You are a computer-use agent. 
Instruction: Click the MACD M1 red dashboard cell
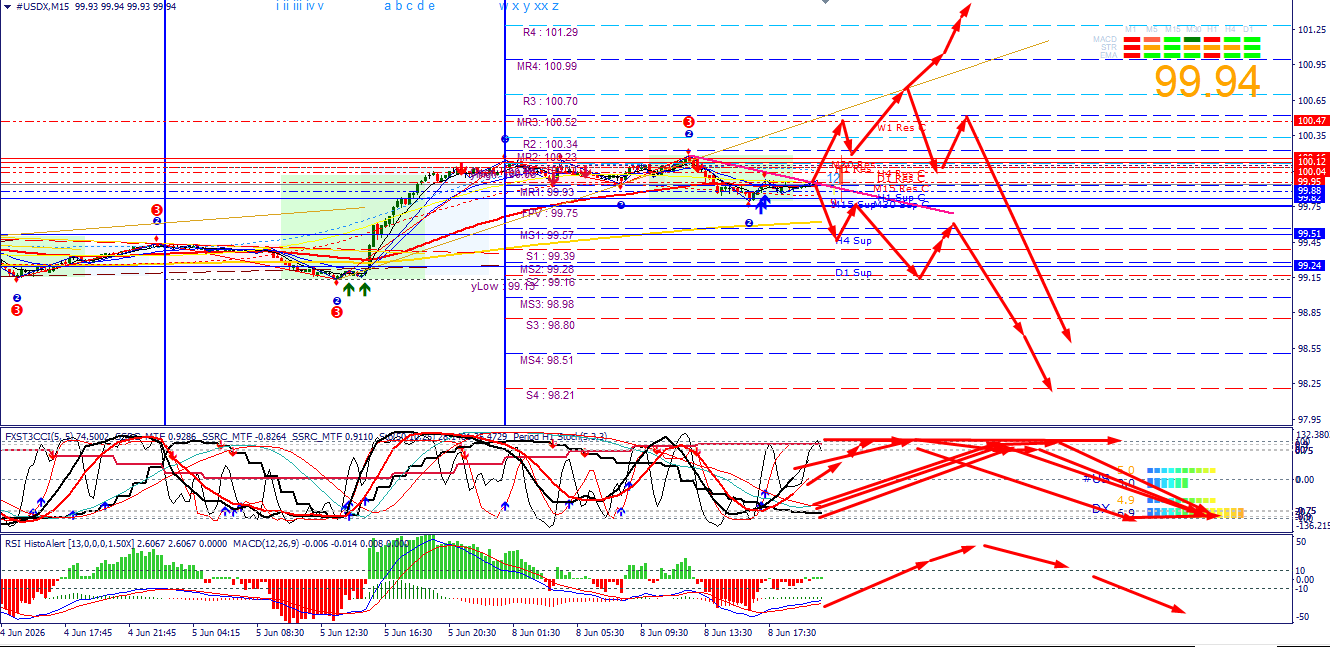1131,40
